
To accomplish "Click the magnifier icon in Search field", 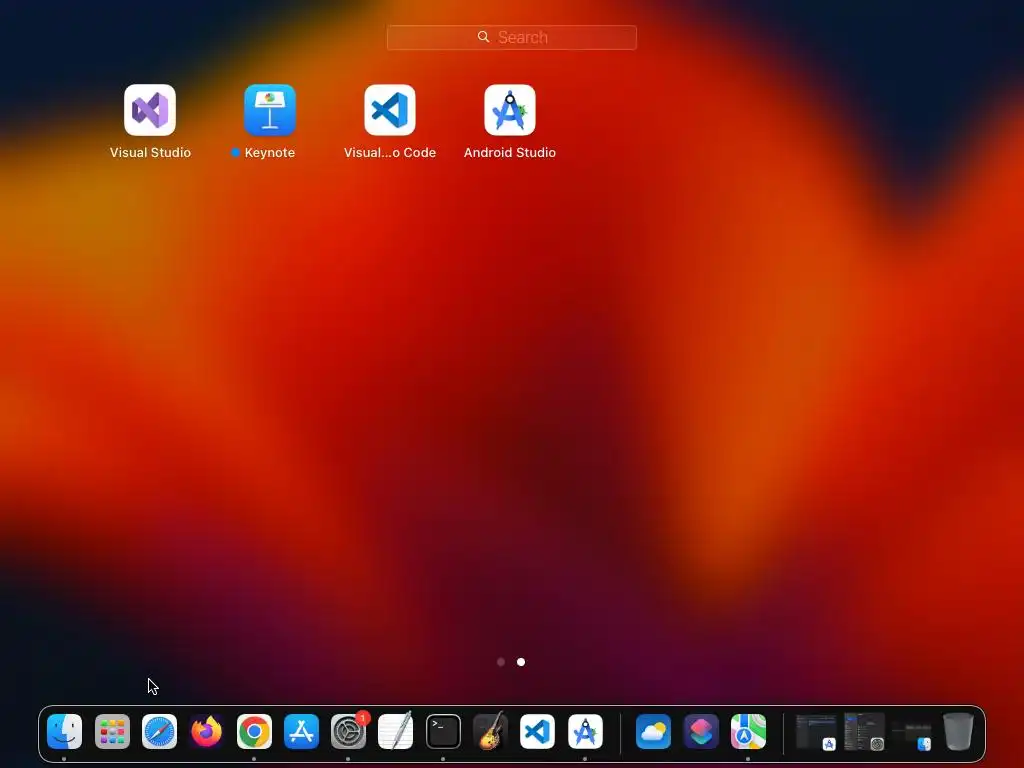I will click(483, 37).
